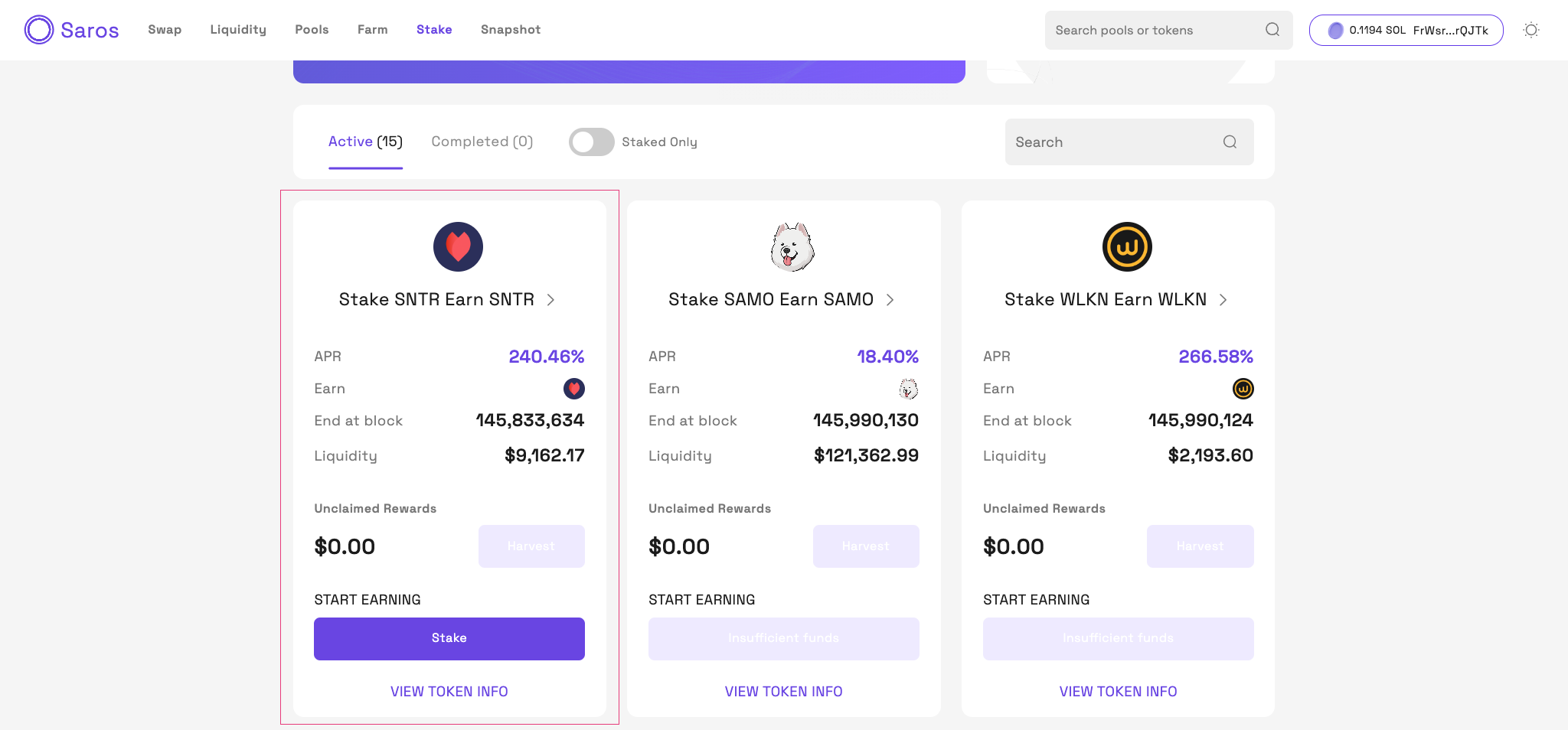Click the SAMO dog token logo
Screen dimensions: 1568x730
click(792, 247)
